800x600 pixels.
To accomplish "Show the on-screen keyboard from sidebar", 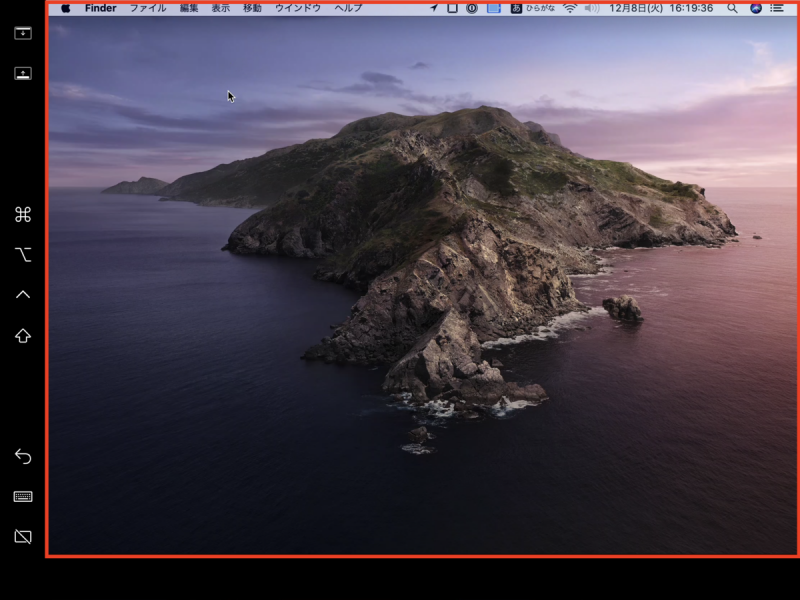I will pos(23,496).
